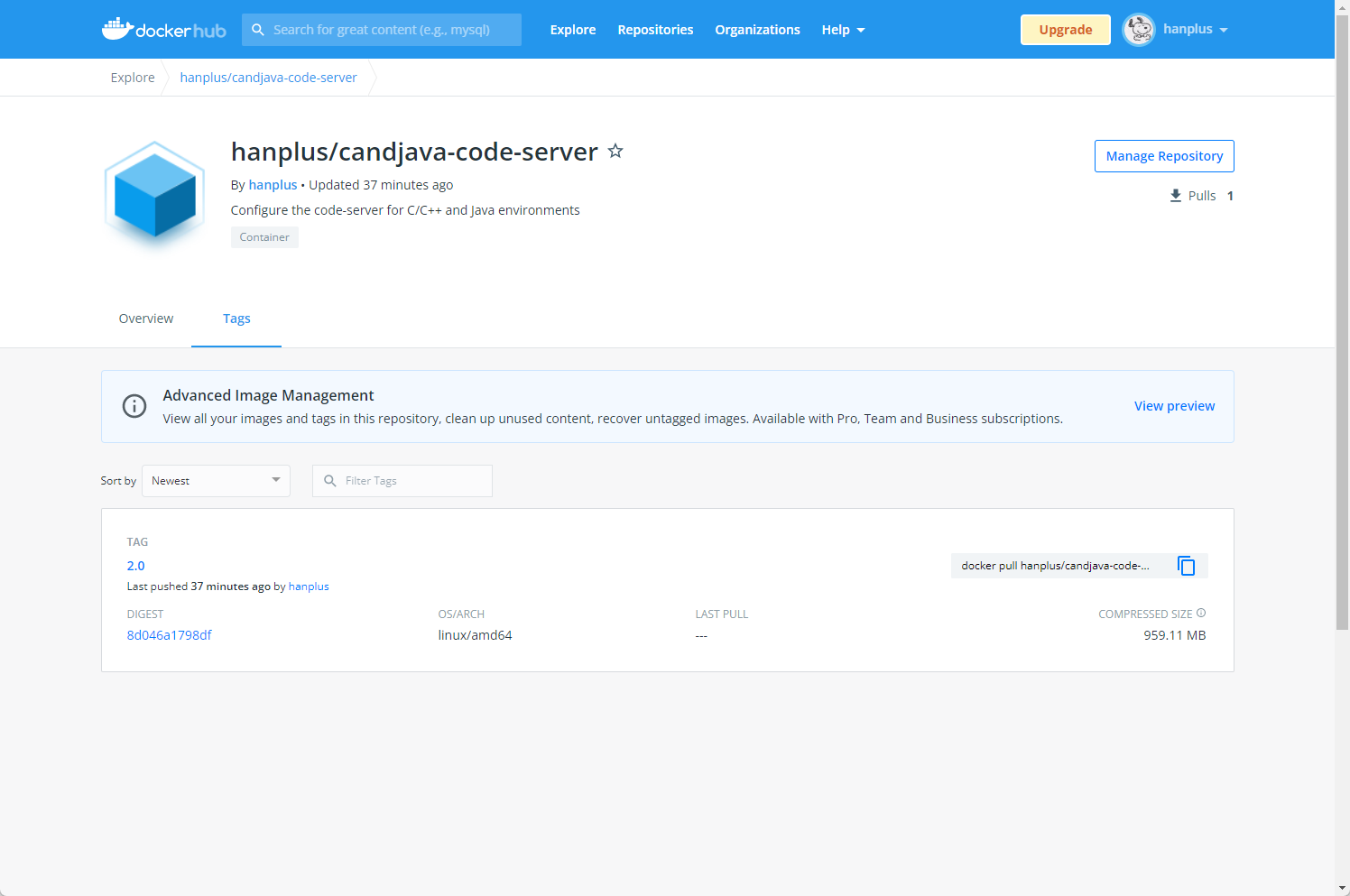Click the pulls download icon
1350x896 pixels.
1176,196
